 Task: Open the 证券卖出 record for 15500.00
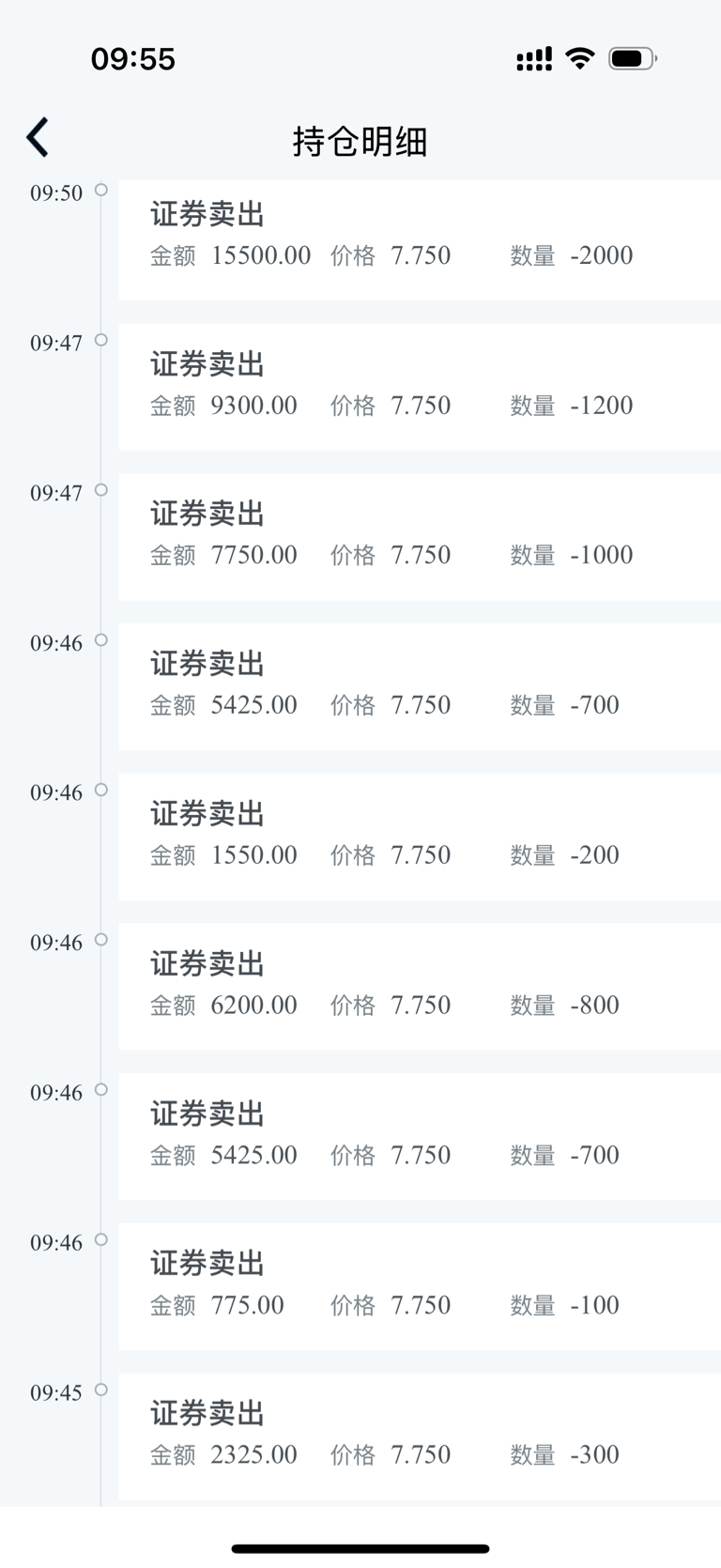(x=420, y=238)
